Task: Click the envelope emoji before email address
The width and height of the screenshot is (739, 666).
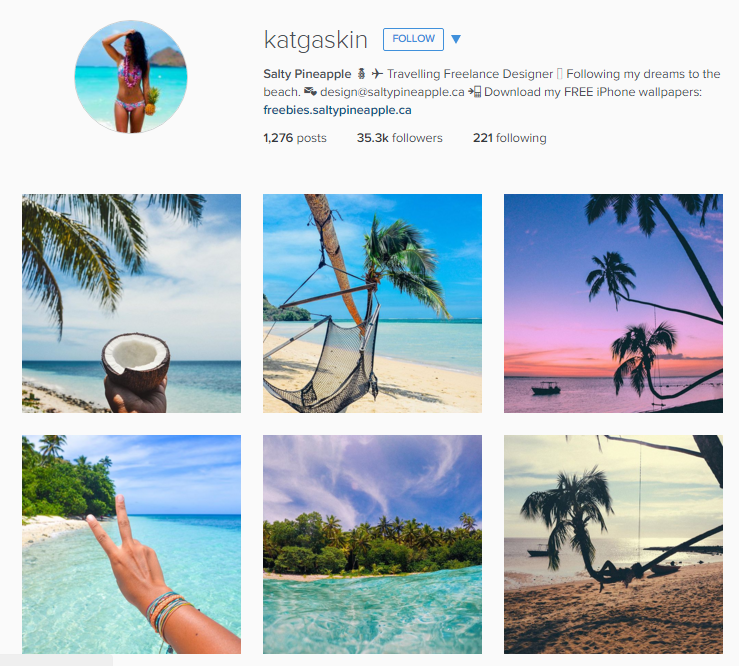Action: coord(310,91)
